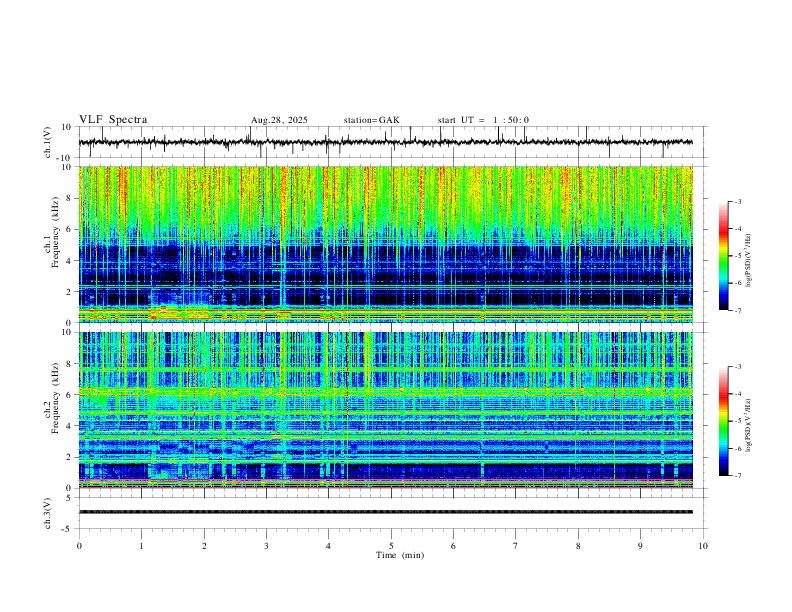Click time axis tick label '0'

[x=79, y=546]
